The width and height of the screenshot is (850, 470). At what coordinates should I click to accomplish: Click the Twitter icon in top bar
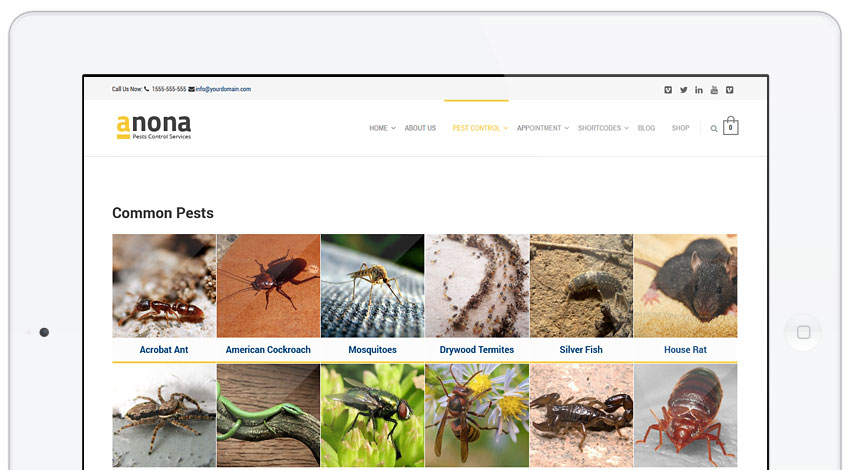tap(684, 90)
